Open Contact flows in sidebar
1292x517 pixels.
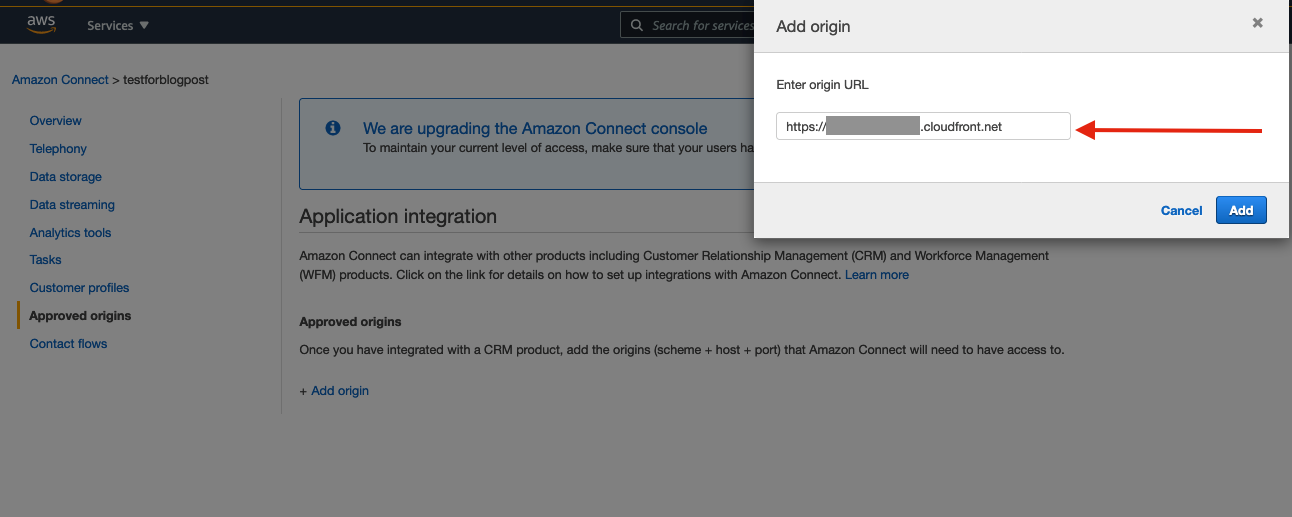tap(68, 344)
